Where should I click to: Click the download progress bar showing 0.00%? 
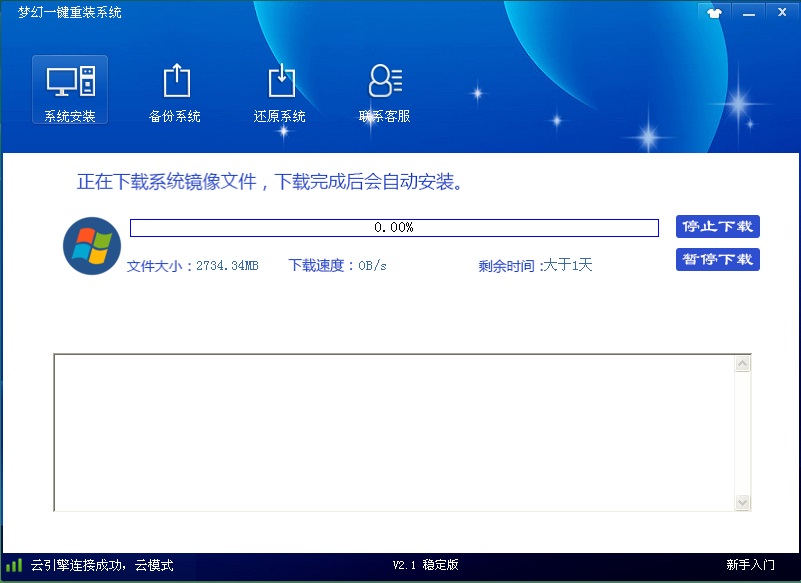(394, 228)
